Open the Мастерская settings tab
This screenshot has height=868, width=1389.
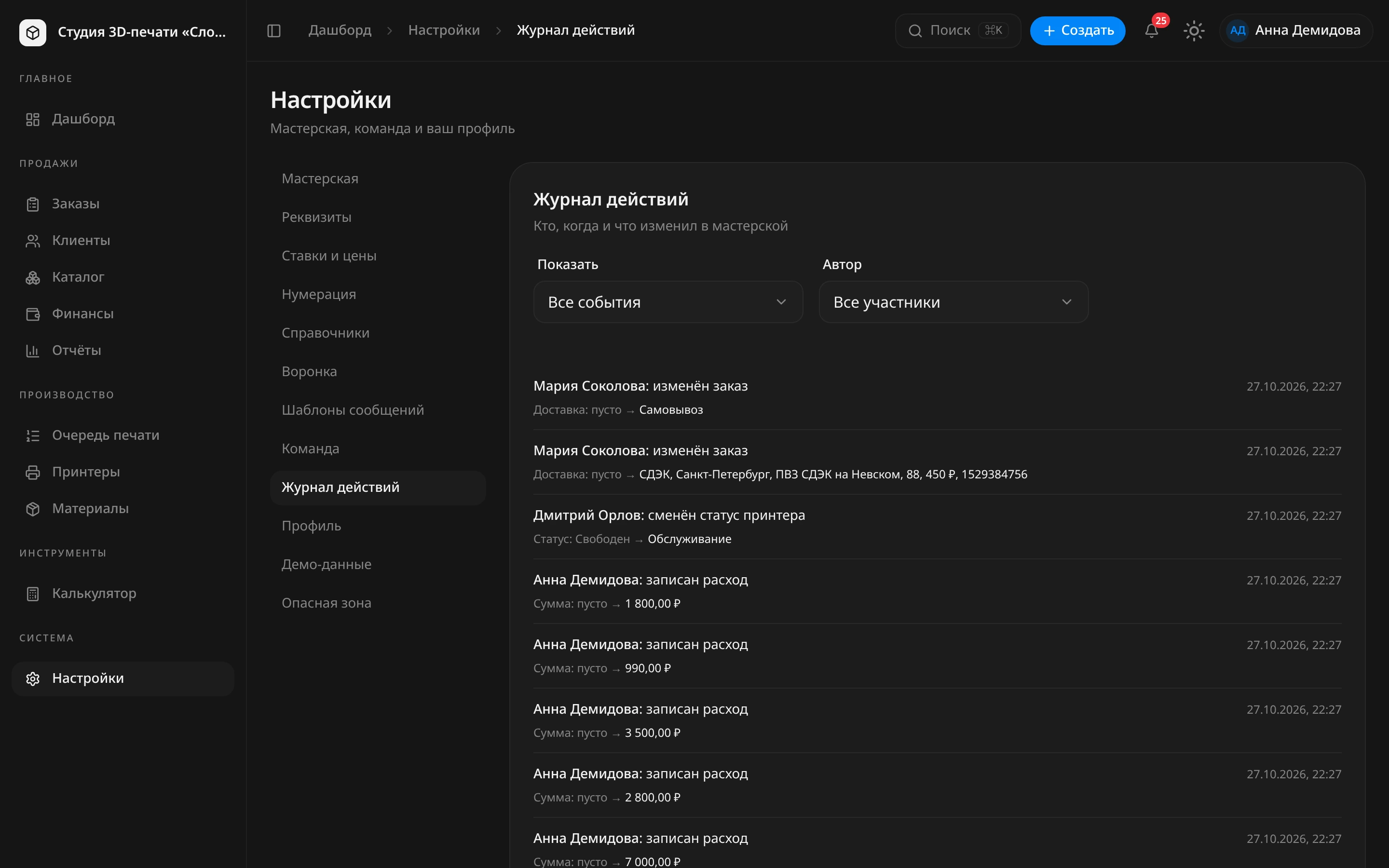378,178
